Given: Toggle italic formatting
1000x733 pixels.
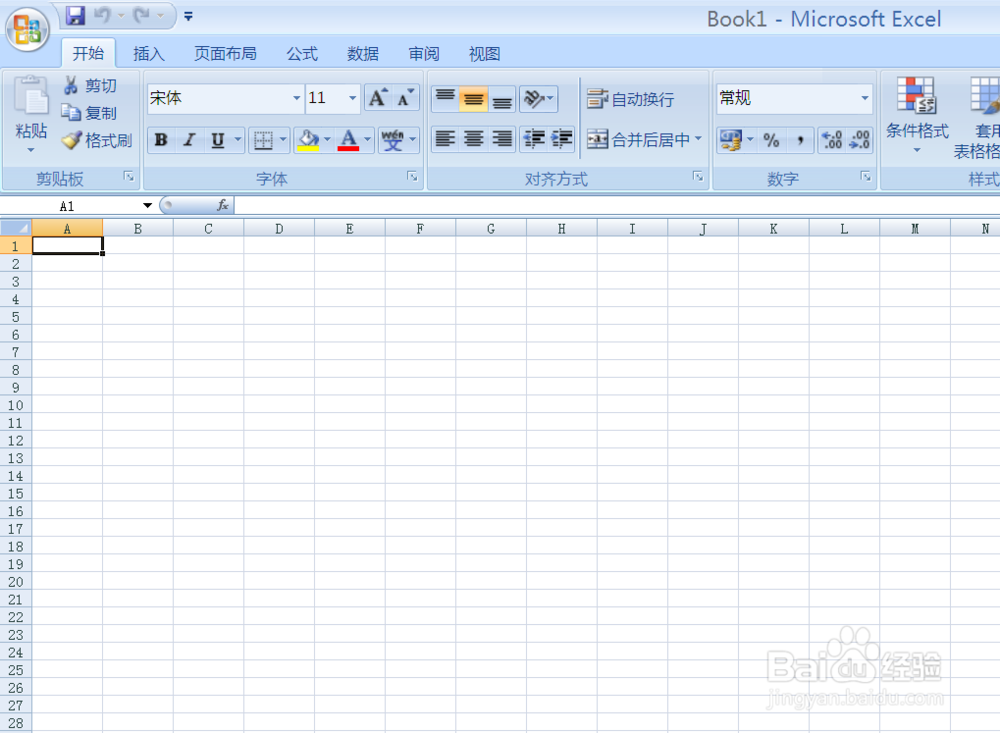Looking at the screenshot, I should [x=189, y=140].
